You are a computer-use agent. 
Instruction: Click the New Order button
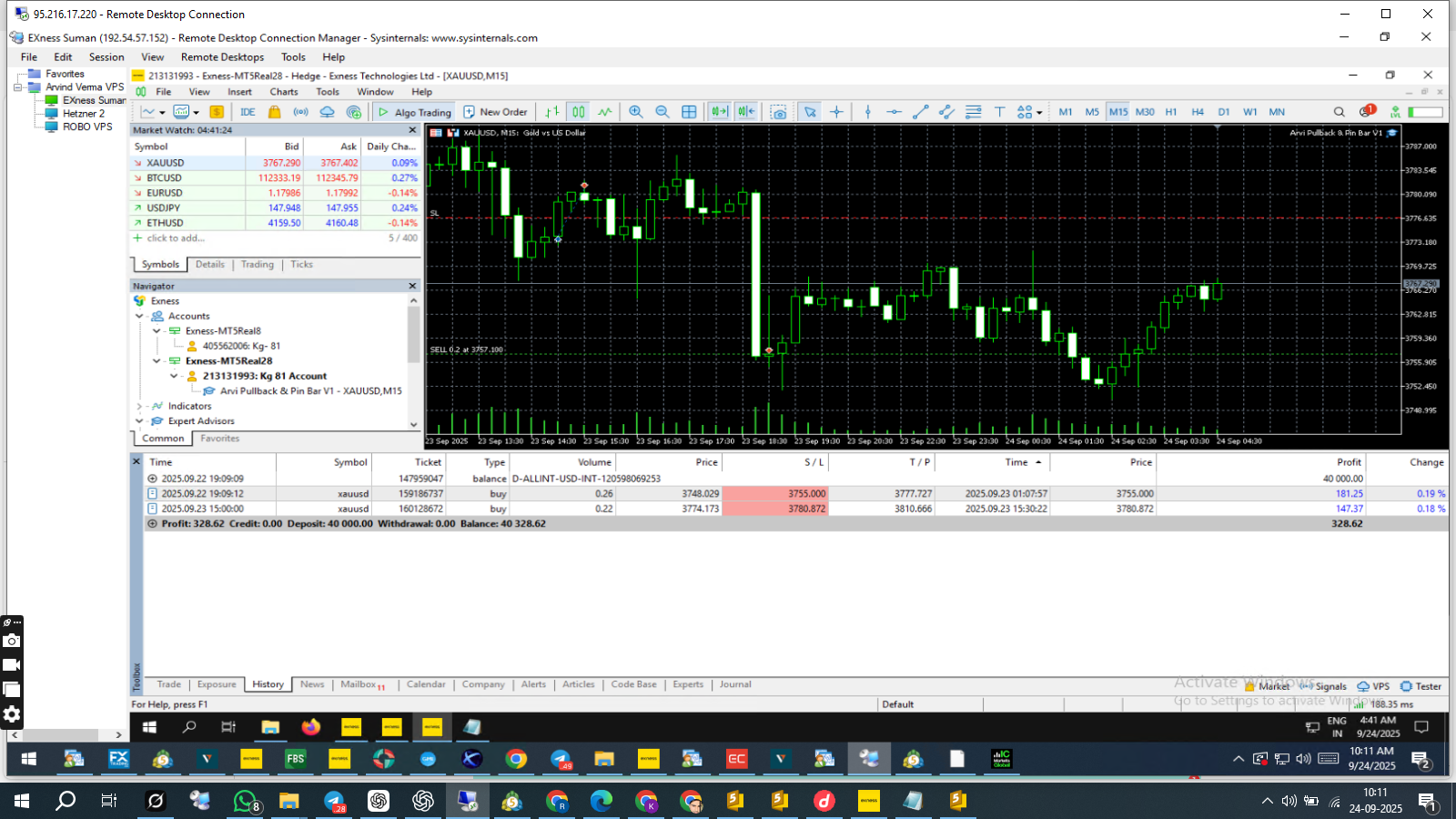(495, 112)
